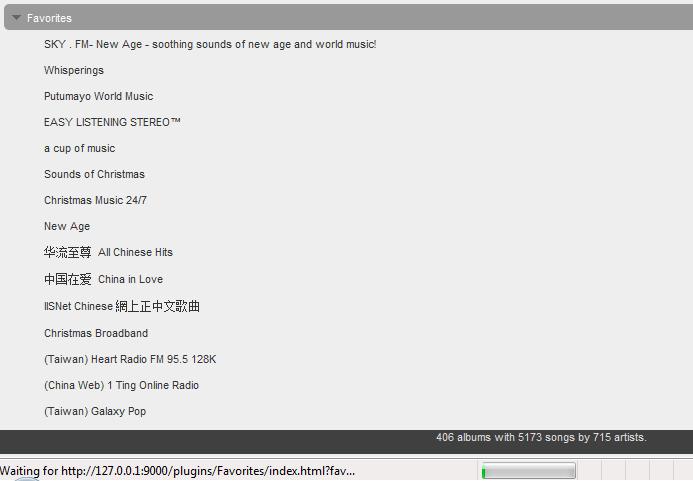
Task: Open Sounds of Christmas station
Action: point(94,174)
